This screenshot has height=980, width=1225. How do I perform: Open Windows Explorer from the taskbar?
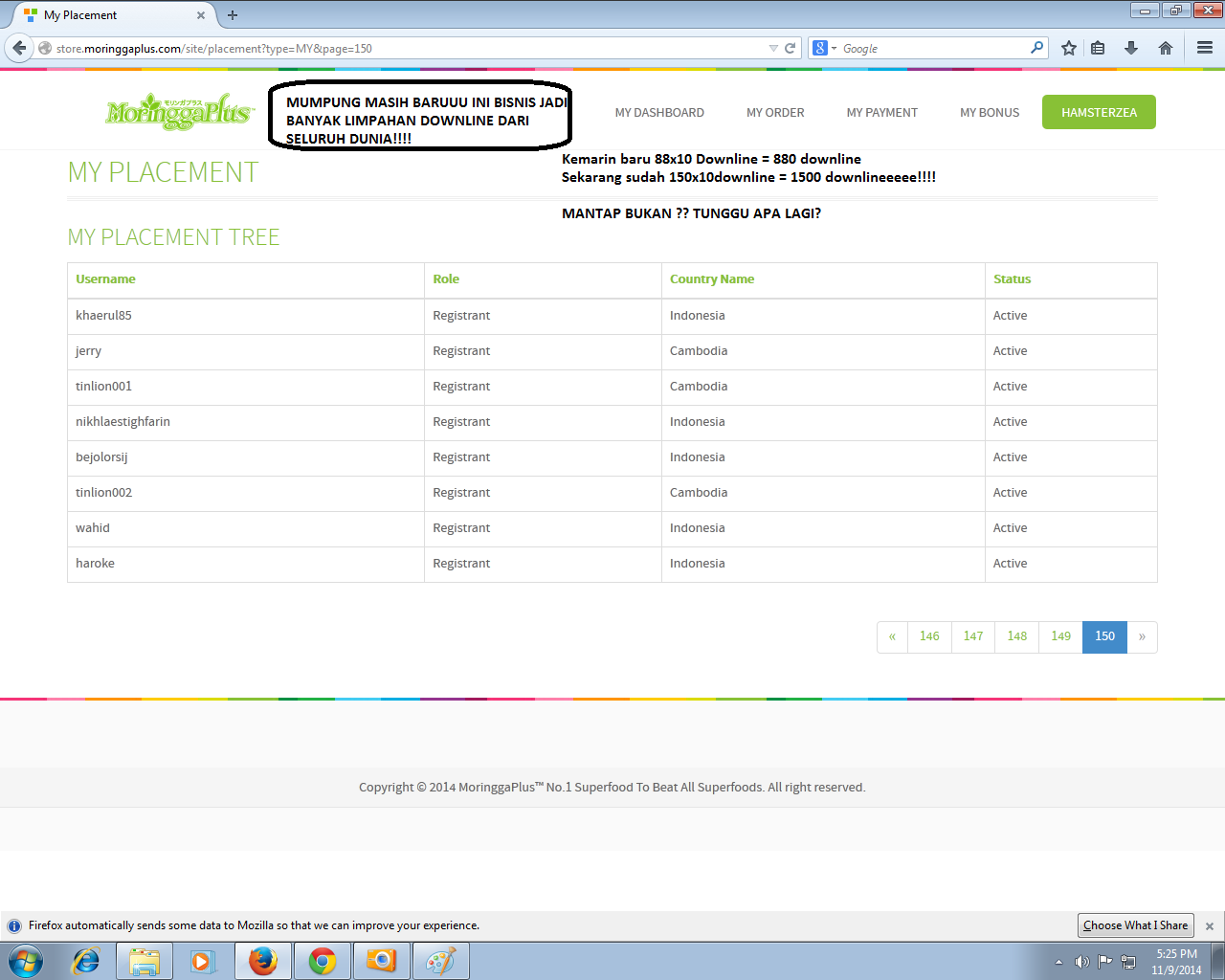(x=145, y=961)
